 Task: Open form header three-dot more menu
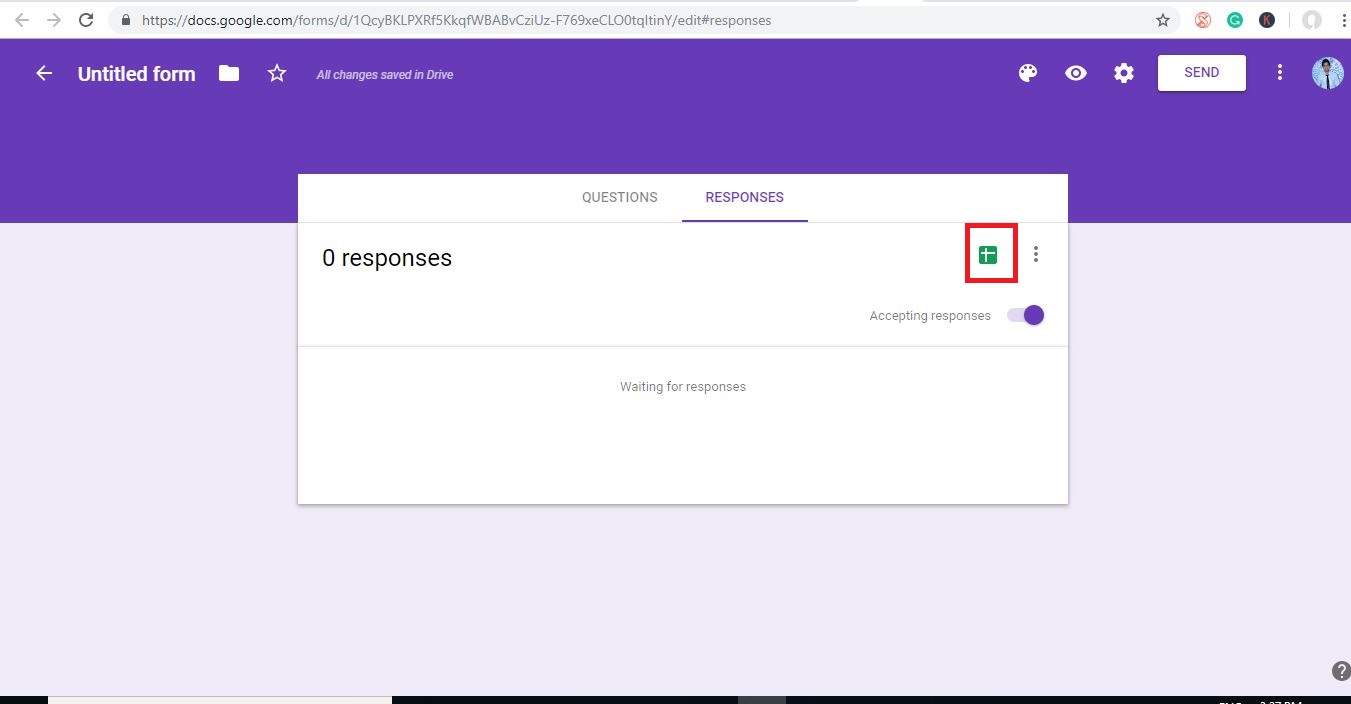(x=1279, y=73)
